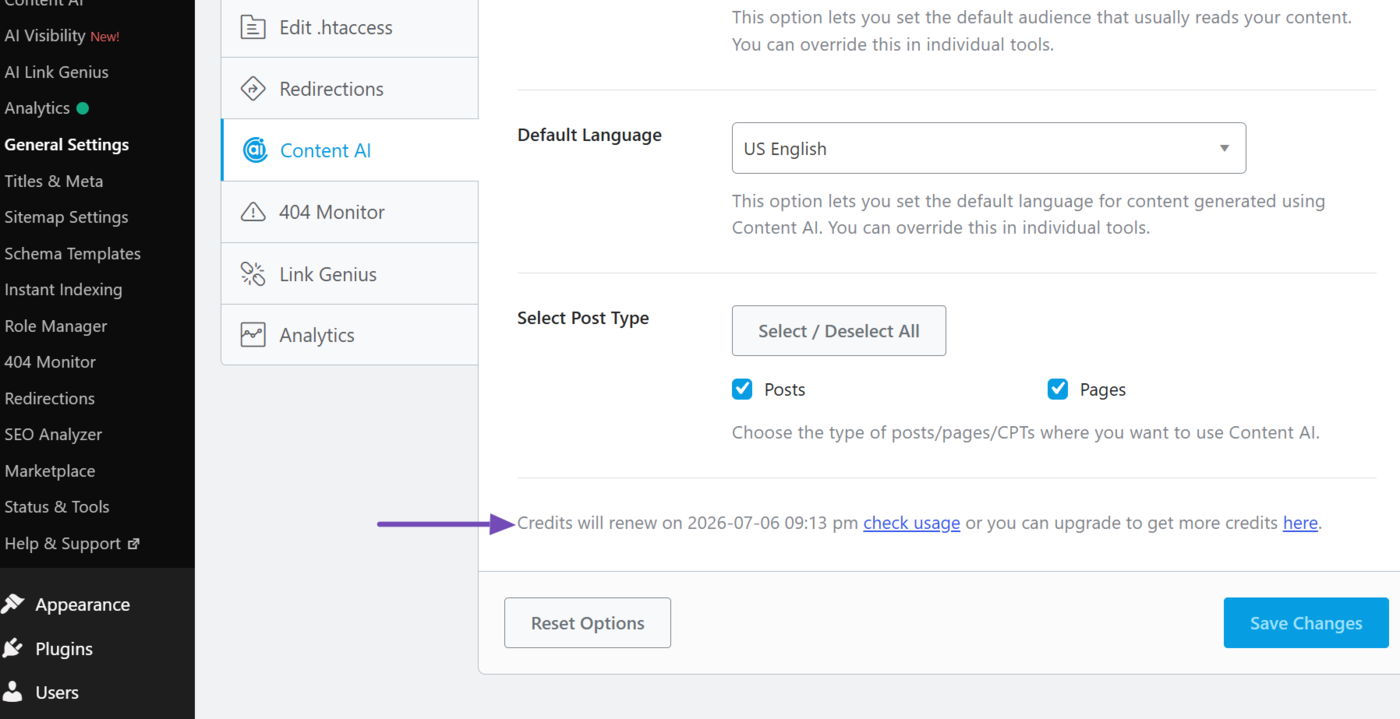
Task: Open the Edit .htaccess settings tab
Action: click(349, 27)
